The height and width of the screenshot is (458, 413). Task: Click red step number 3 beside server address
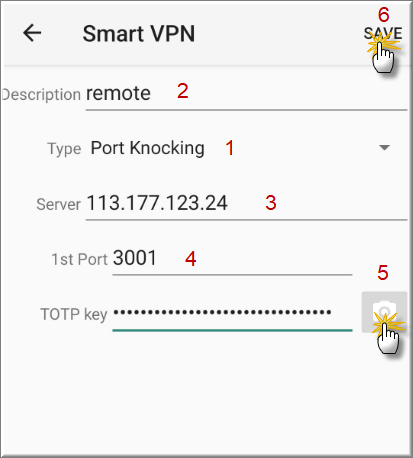click(x=271, y=203)
